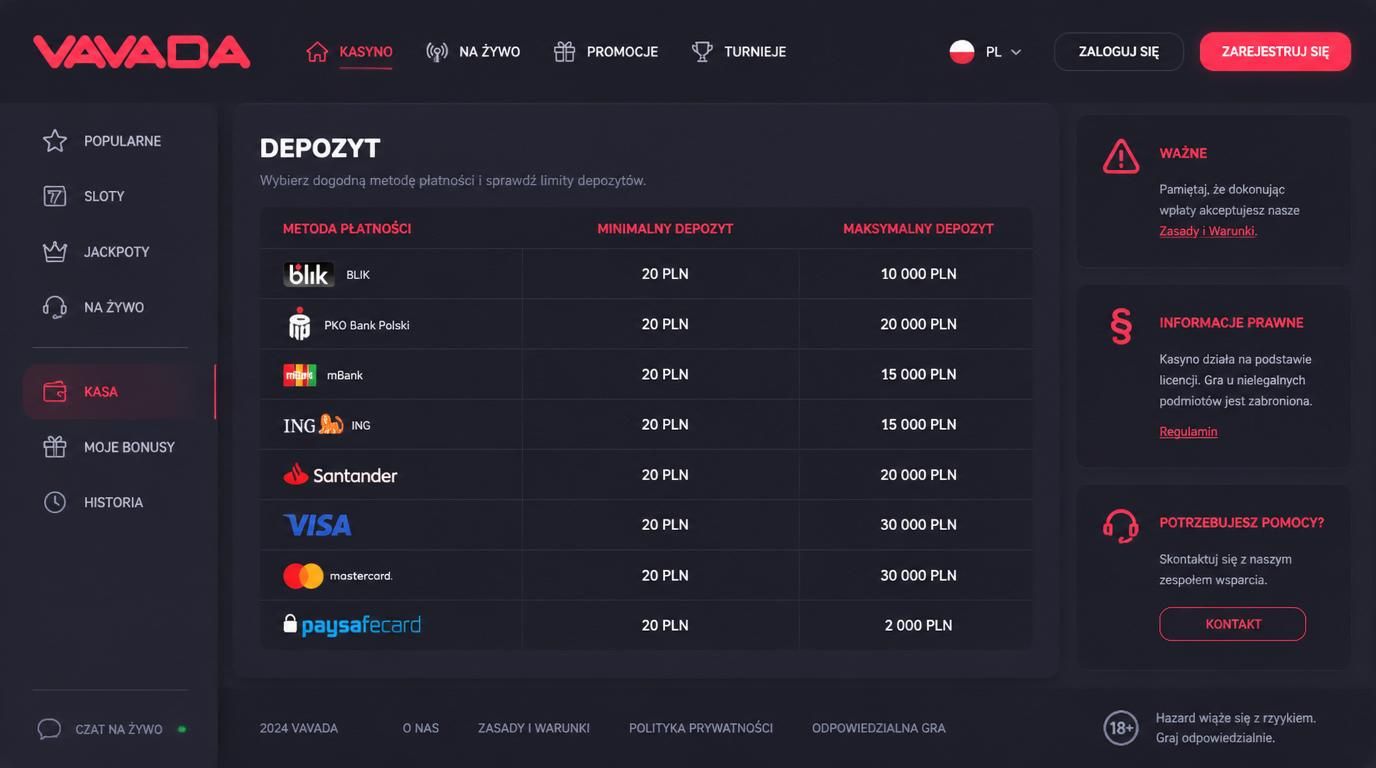Go to Promocje in the top navigation
This screenshot has width=1376, height=768.
[x=606, y=52]
